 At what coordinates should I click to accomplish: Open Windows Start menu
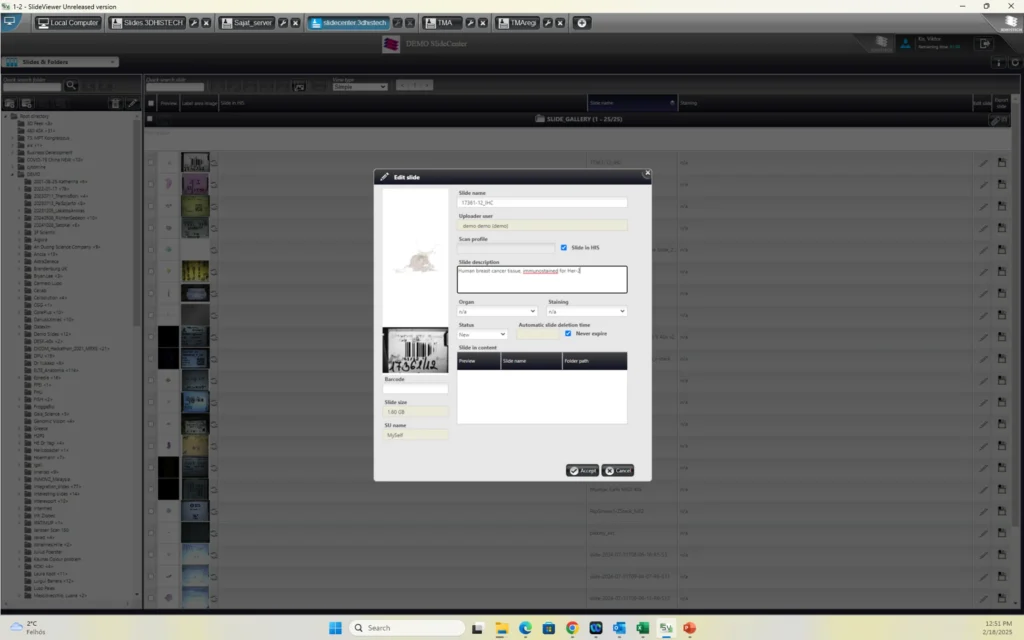pyautogui.click(x=335, y=628)
